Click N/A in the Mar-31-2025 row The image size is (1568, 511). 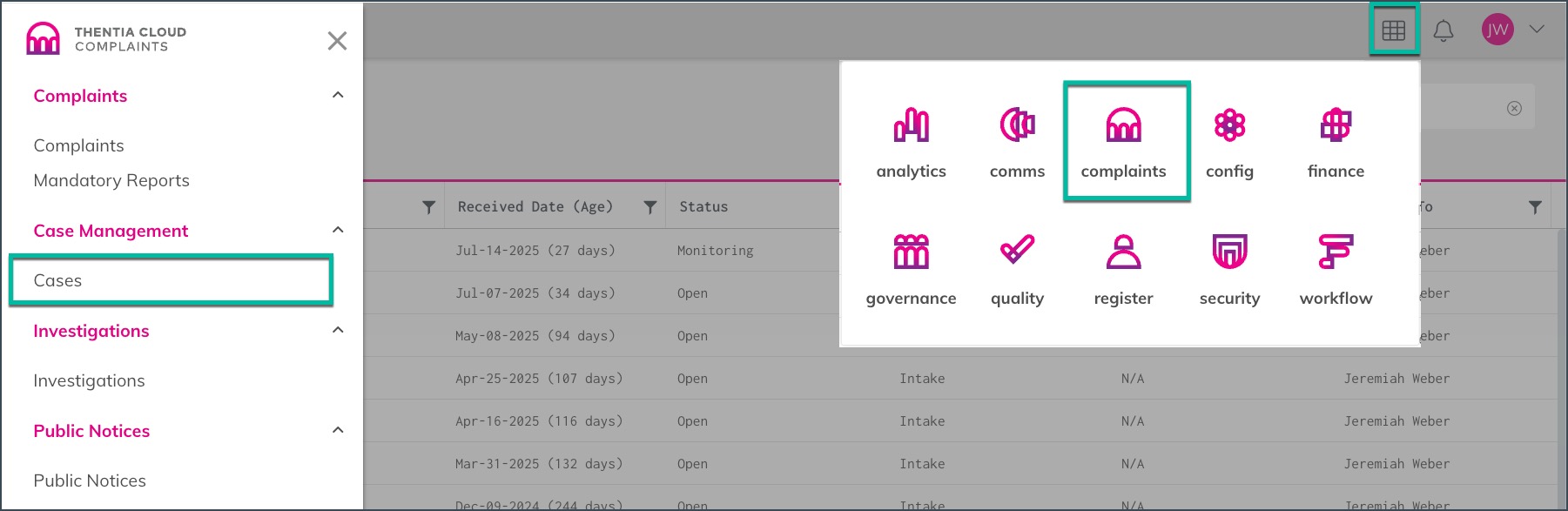(x=1133, y=464)
